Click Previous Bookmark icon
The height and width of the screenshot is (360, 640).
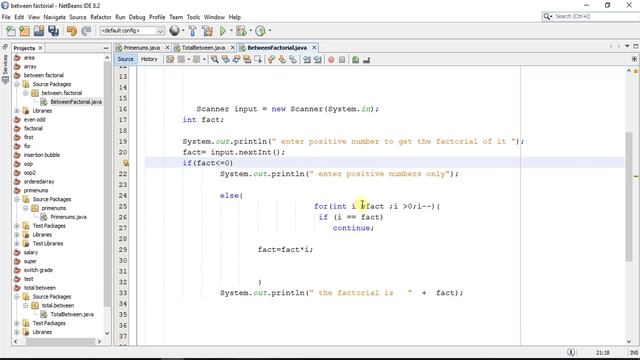271,60
